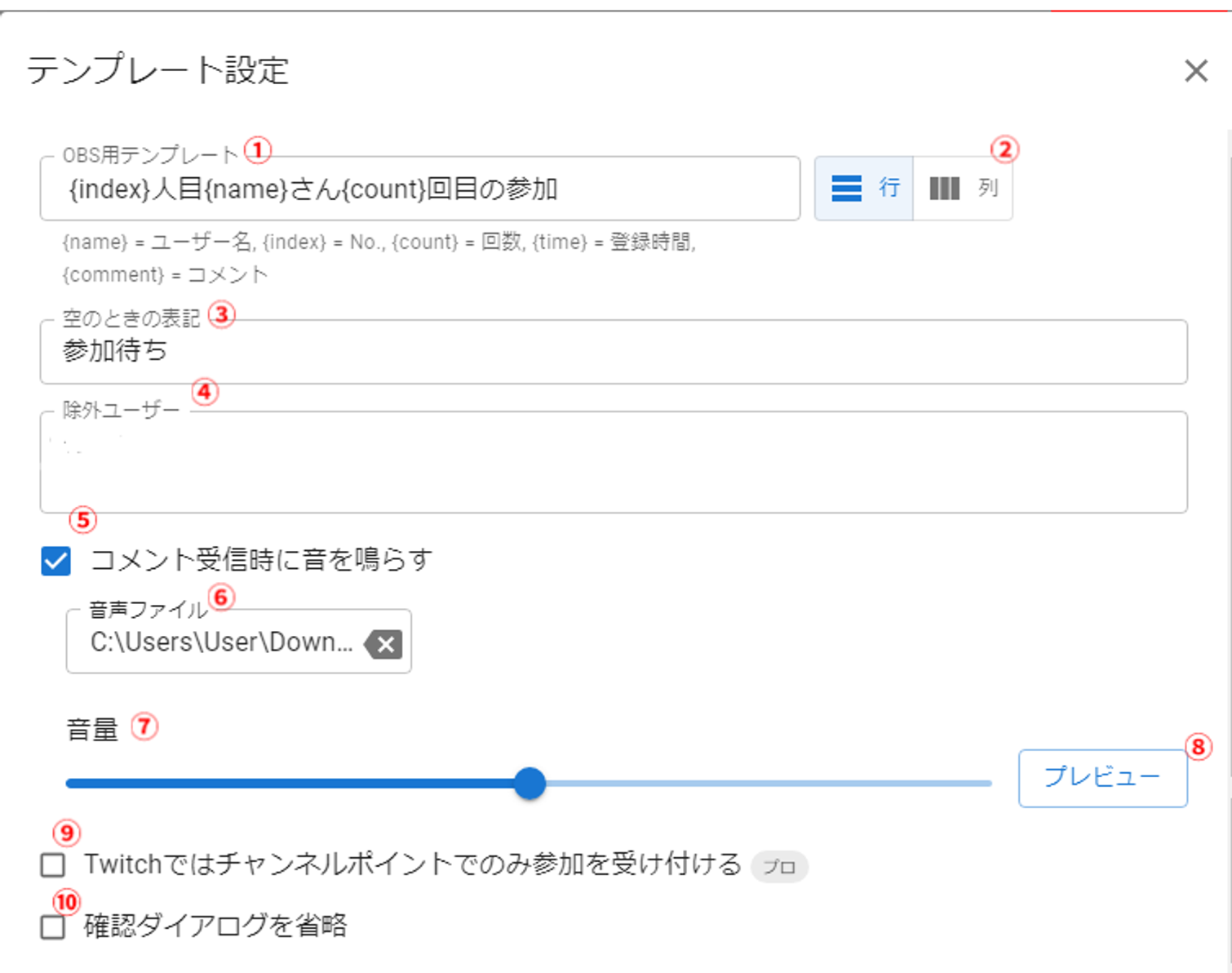Uncheck コメント受信時に音を鳴らす checkbox
Viewport: 1232px width, 973px height.
point(56,562)
